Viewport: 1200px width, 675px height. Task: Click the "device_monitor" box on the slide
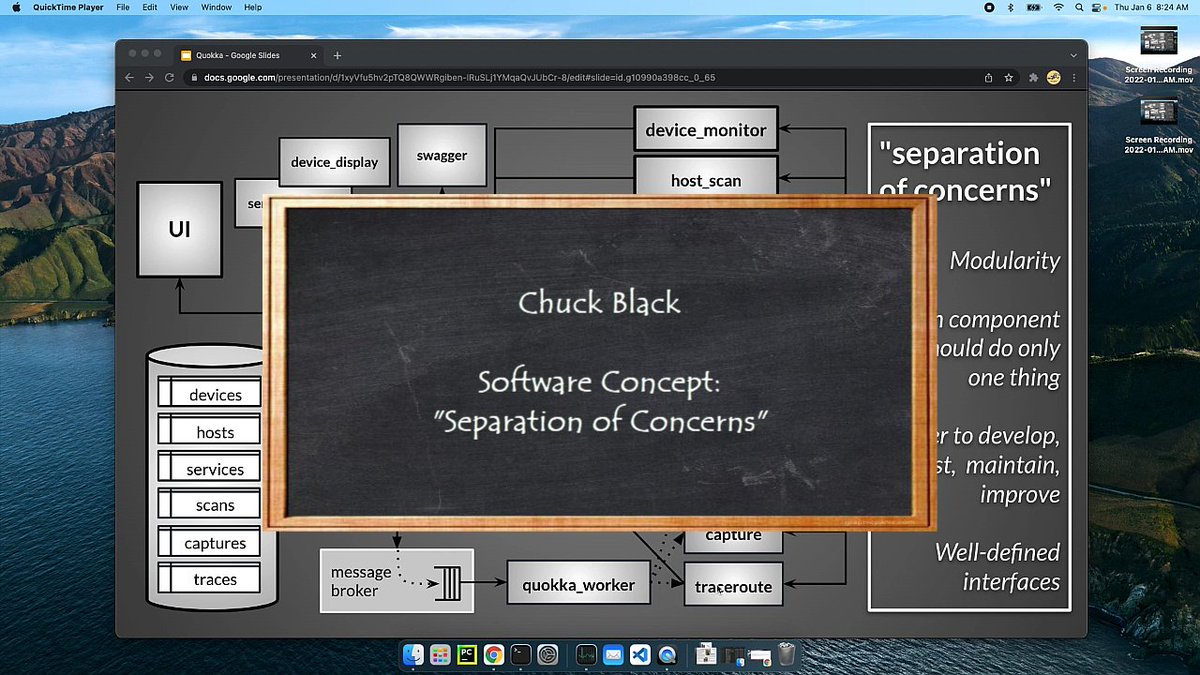(706, 129)
